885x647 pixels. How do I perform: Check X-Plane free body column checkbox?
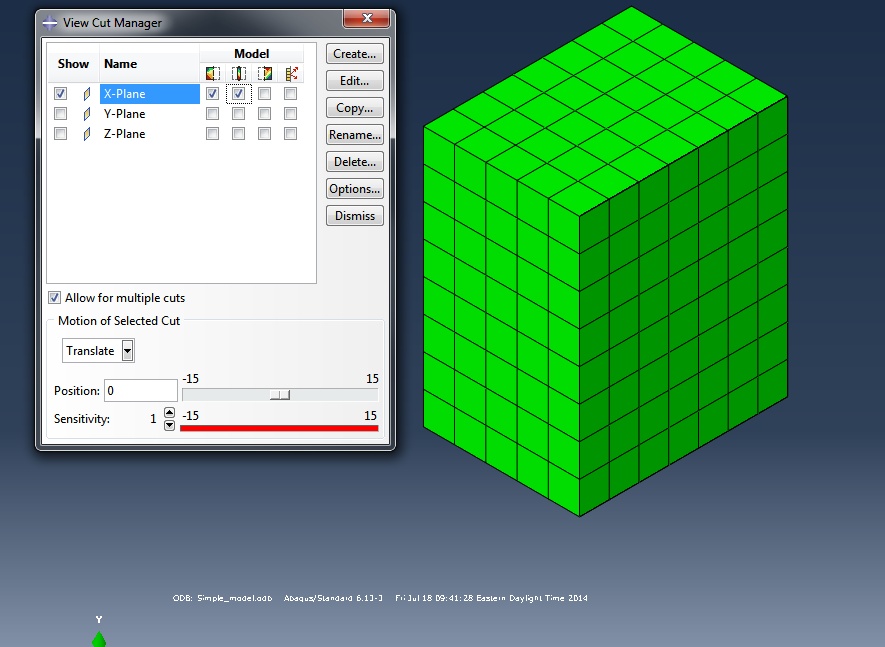(290, 93)
